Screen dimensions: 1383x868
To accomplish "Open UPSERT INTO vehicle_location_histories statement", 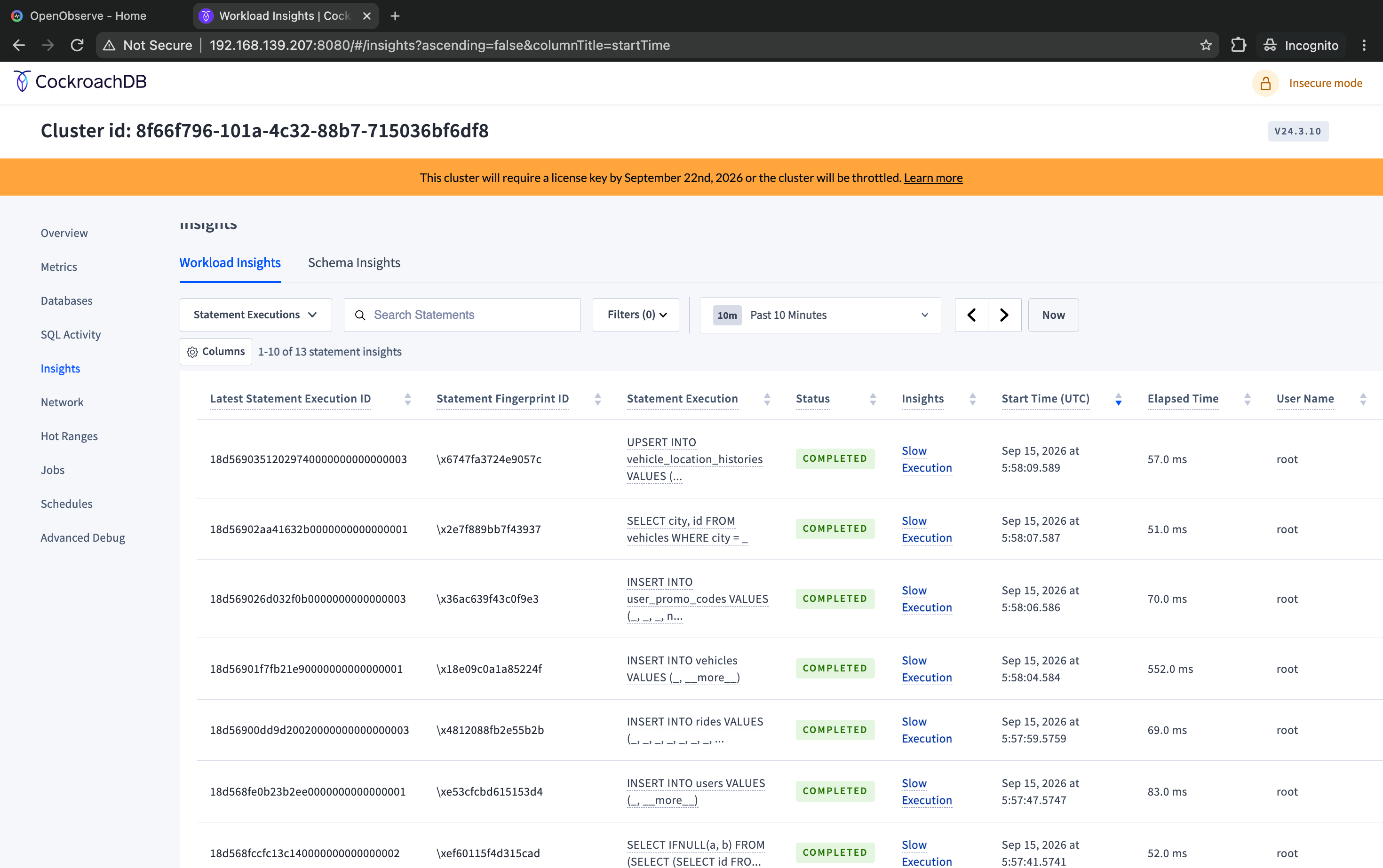I will tap(694, 459).
